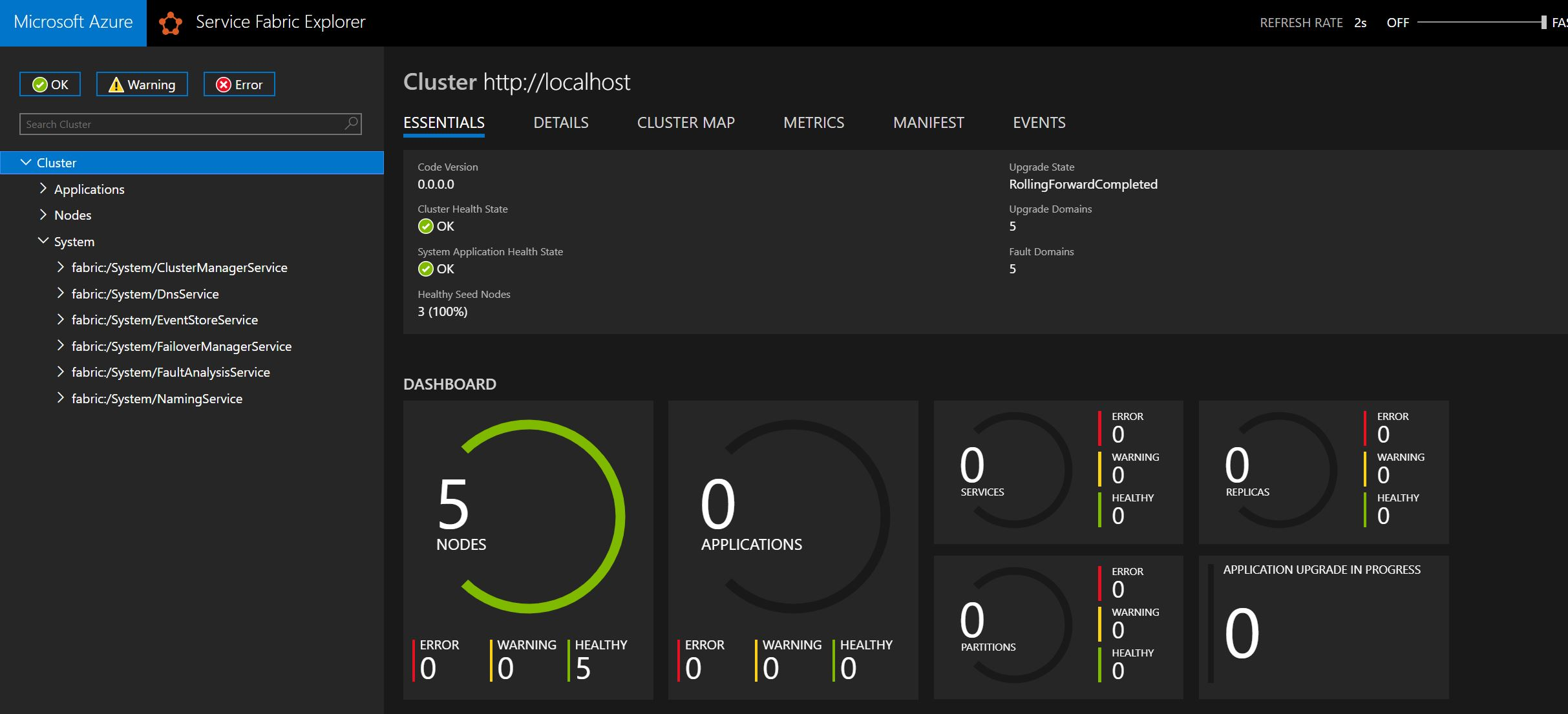Click the 0 APPLICATIONS dashboard tile
The height and width of the screenshot is (714, 1568).
coord(793,550)
